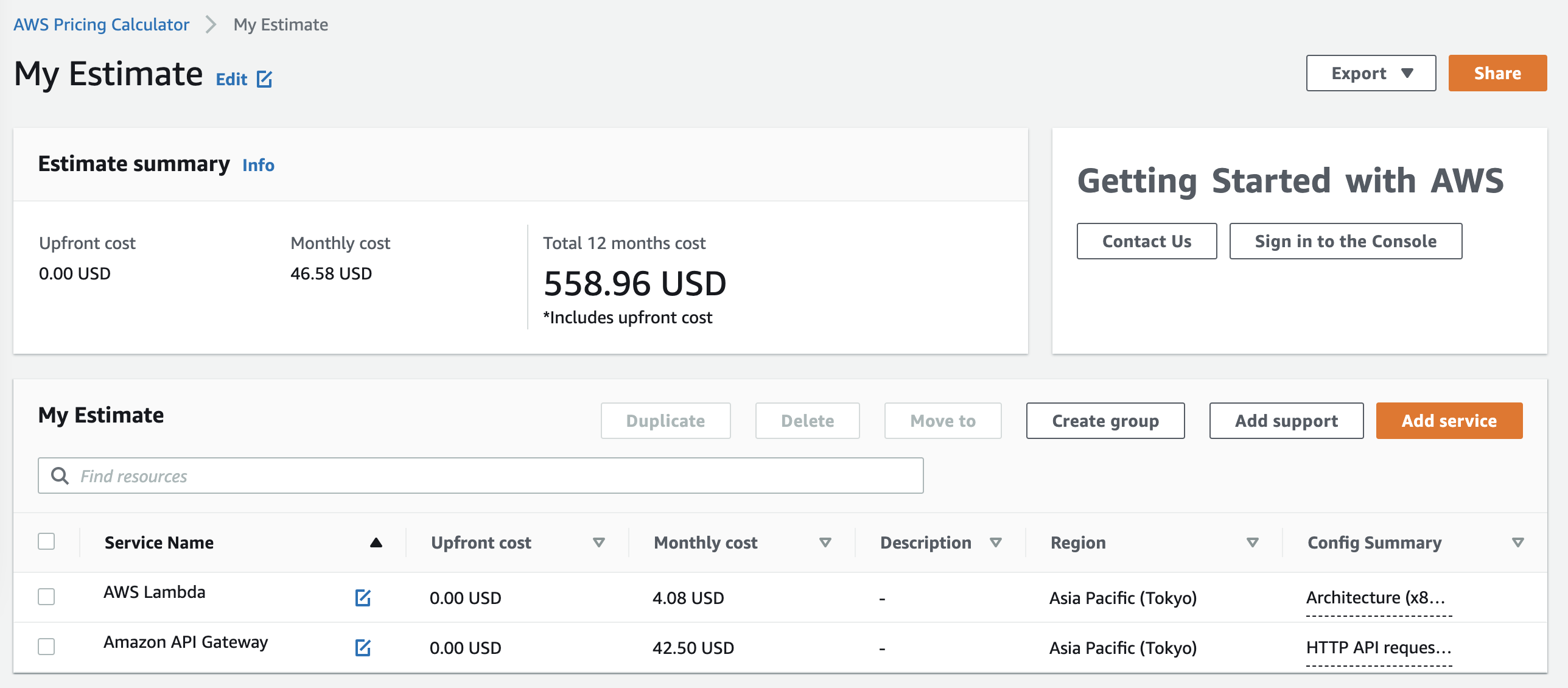
Task: Click the Move to button
Action: click(943, 421)
